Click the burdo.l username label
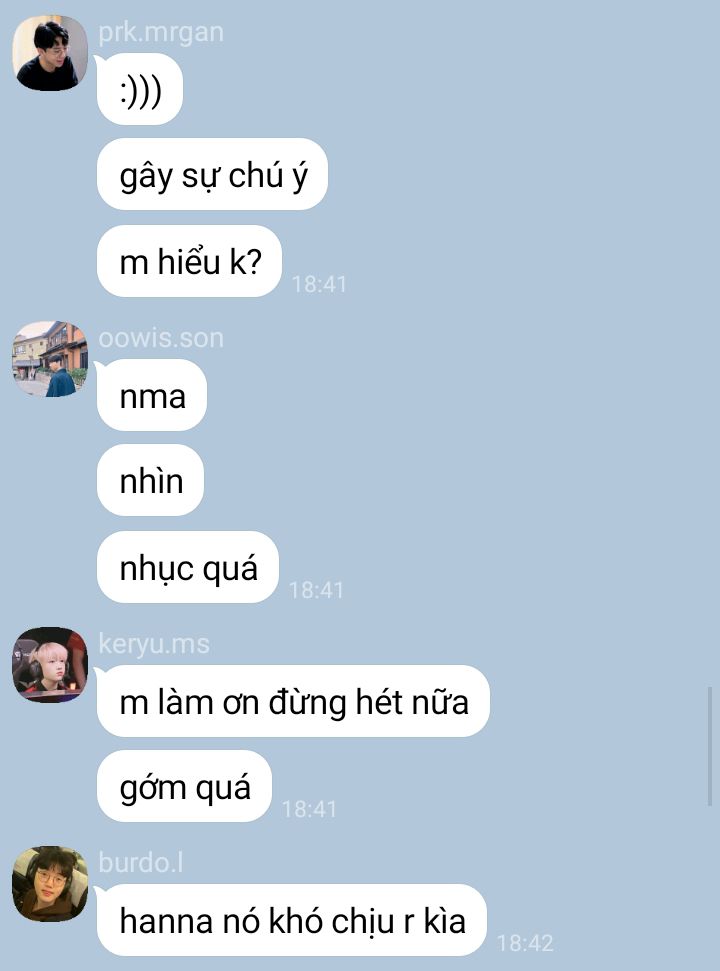Screen dimensions: 720x971 pyautogui.click(x=141, y=863)
